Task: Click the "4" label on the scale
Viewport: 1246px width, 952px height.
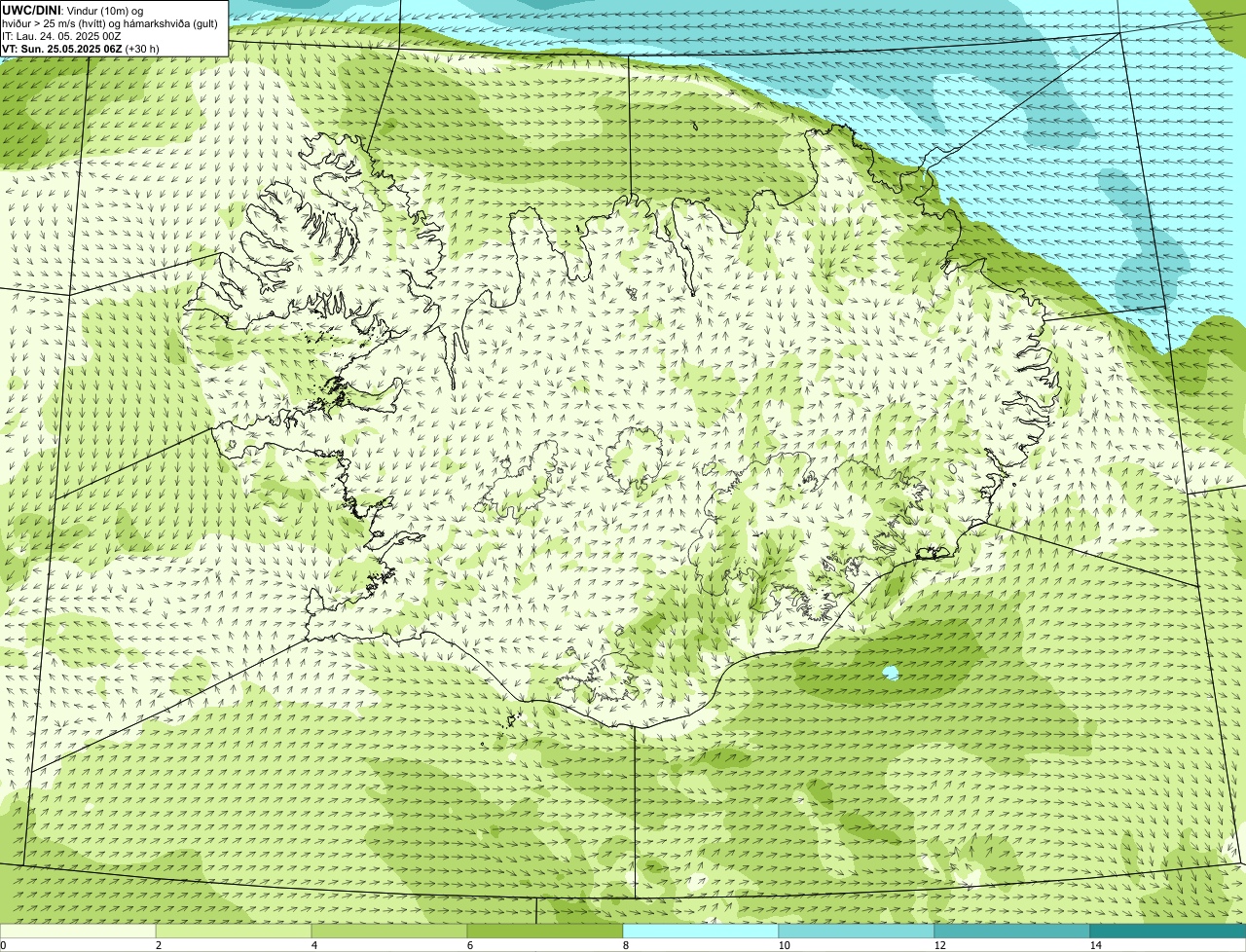Action: [x=313, y=945]
